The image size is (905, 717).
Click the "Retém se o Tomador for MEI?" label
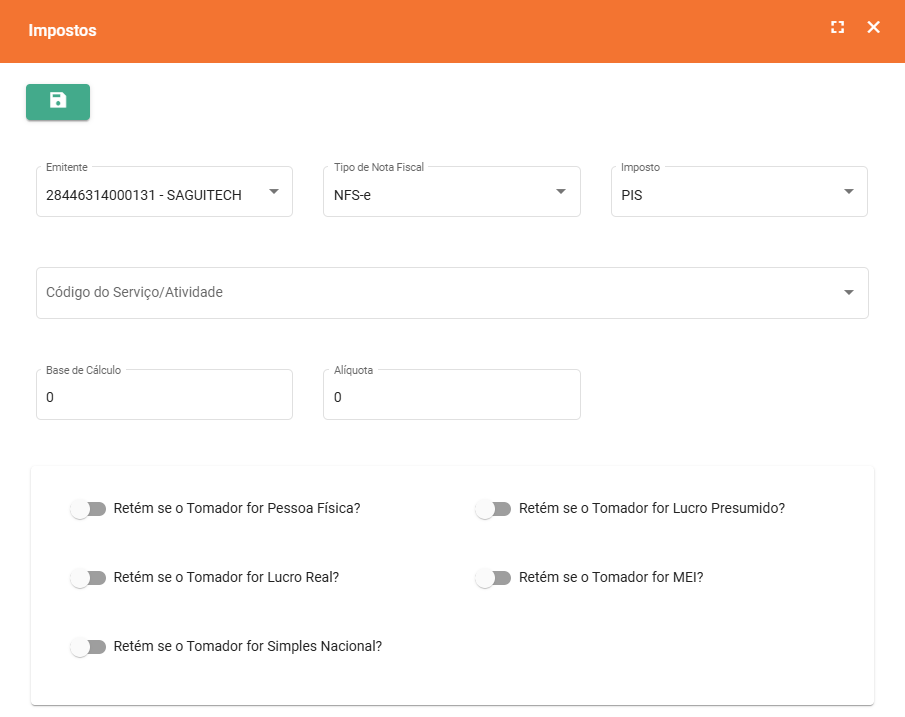611,577
